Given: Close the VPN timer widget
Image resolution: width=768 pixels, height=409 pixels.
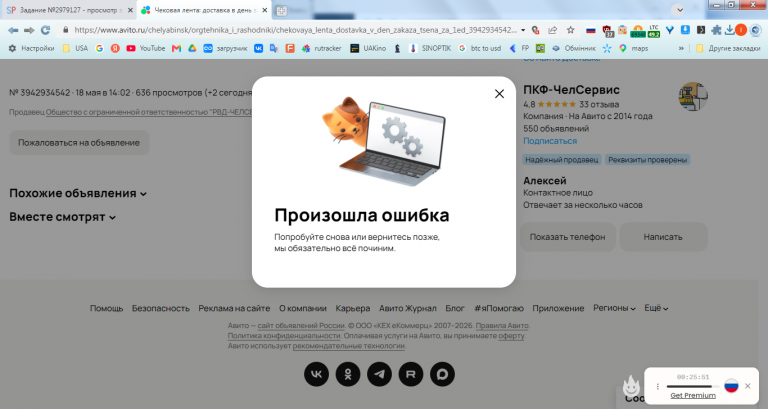Looking at the screenshot, I should pyautogui.click(x=747, y=386).
